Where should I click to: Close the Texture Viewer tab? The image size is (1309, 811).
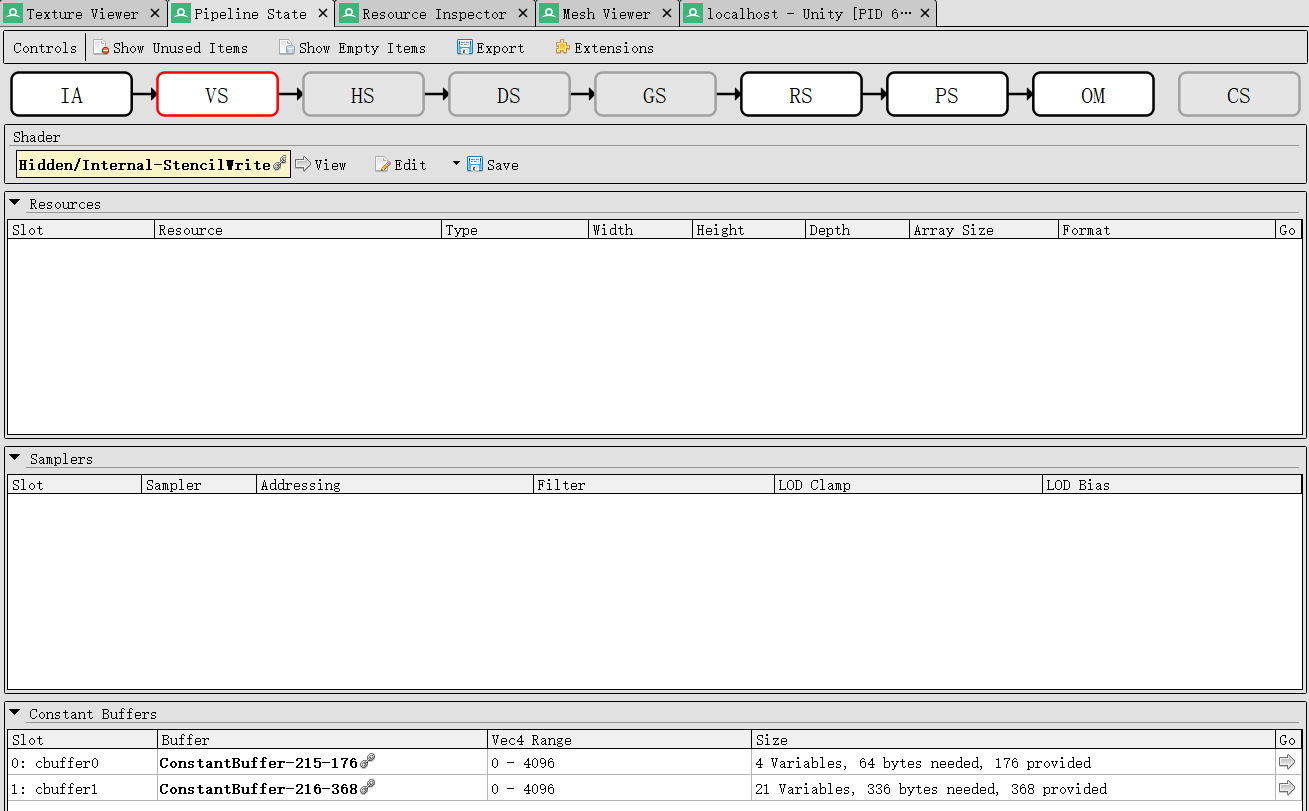(155, 14)
